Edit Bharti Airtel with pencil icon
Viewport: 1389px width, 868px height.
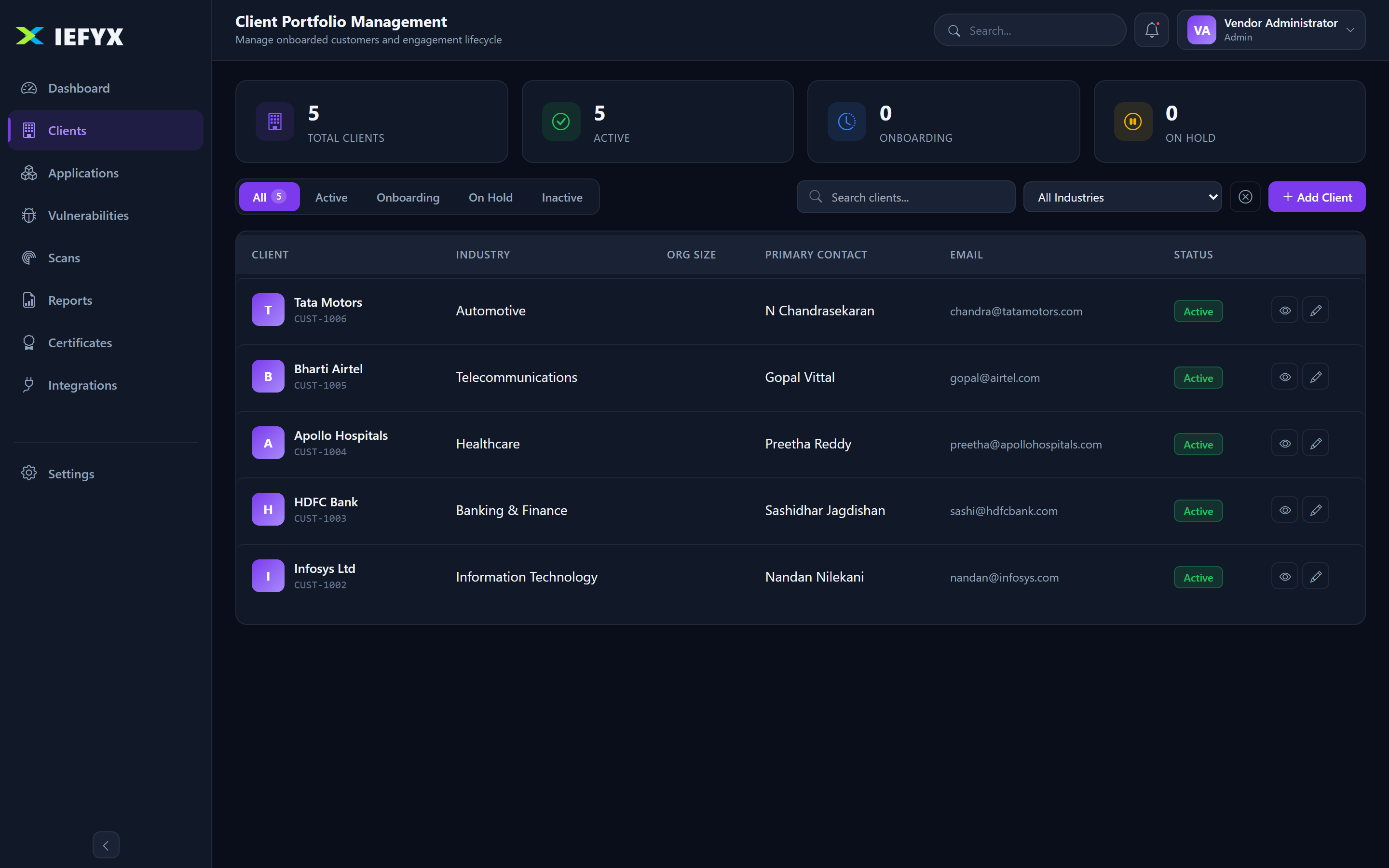[1316, 377]
